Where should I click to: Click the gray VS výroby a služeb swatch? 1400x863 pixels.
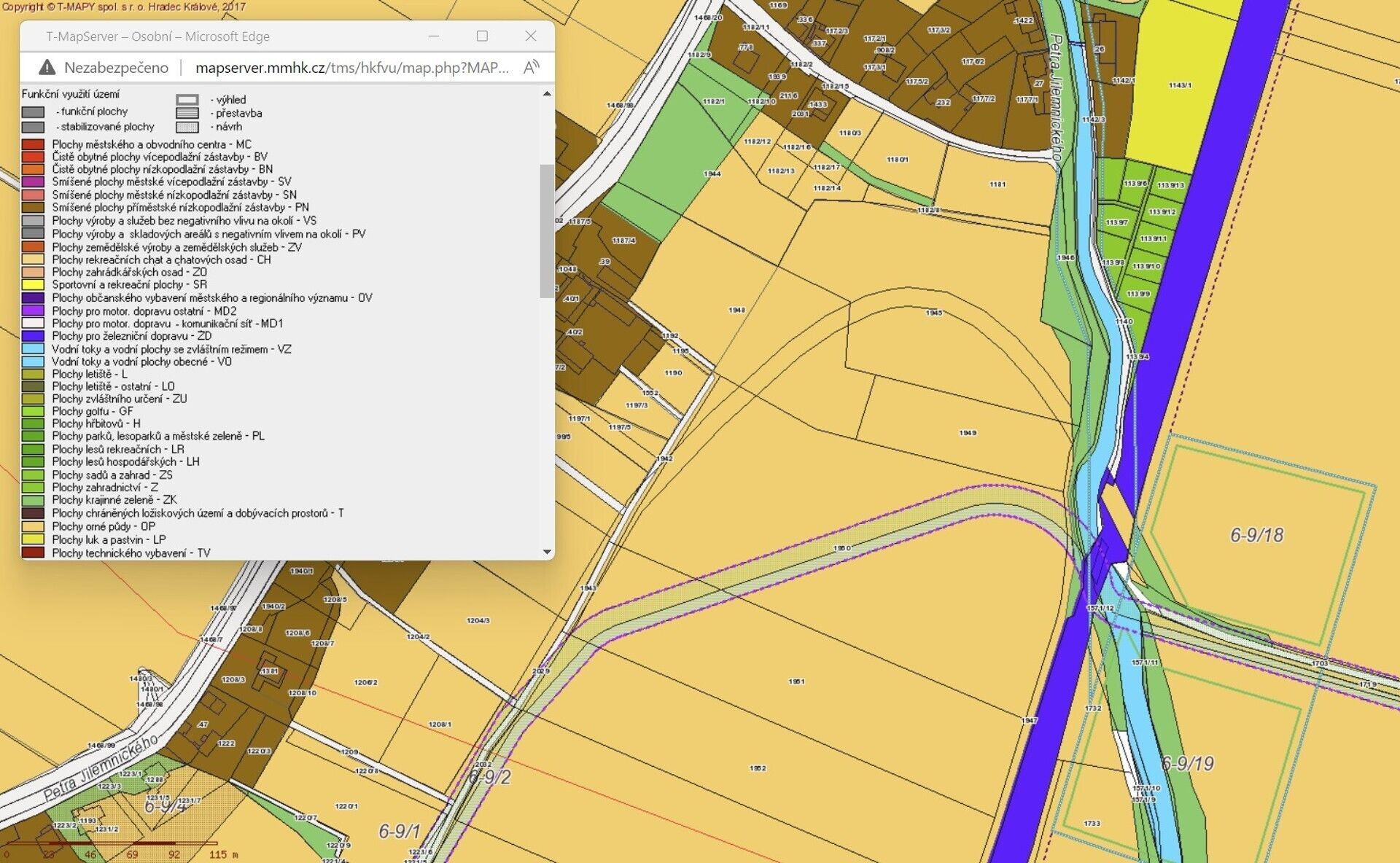click(33, 221)
